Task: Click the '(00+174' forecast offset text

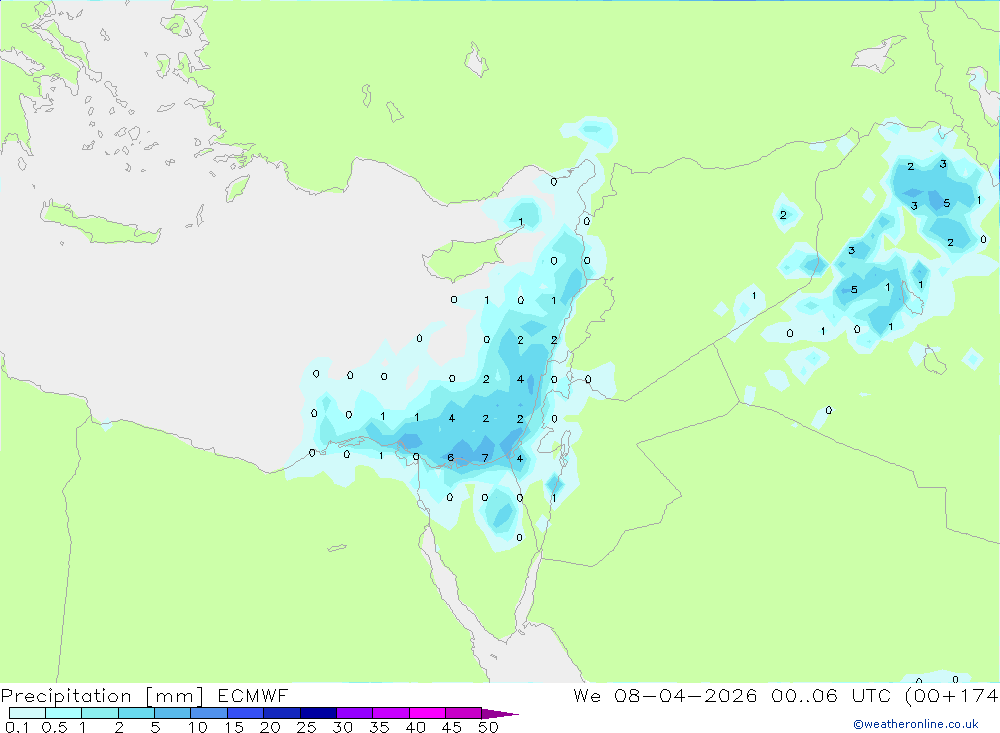Action: 952,695
